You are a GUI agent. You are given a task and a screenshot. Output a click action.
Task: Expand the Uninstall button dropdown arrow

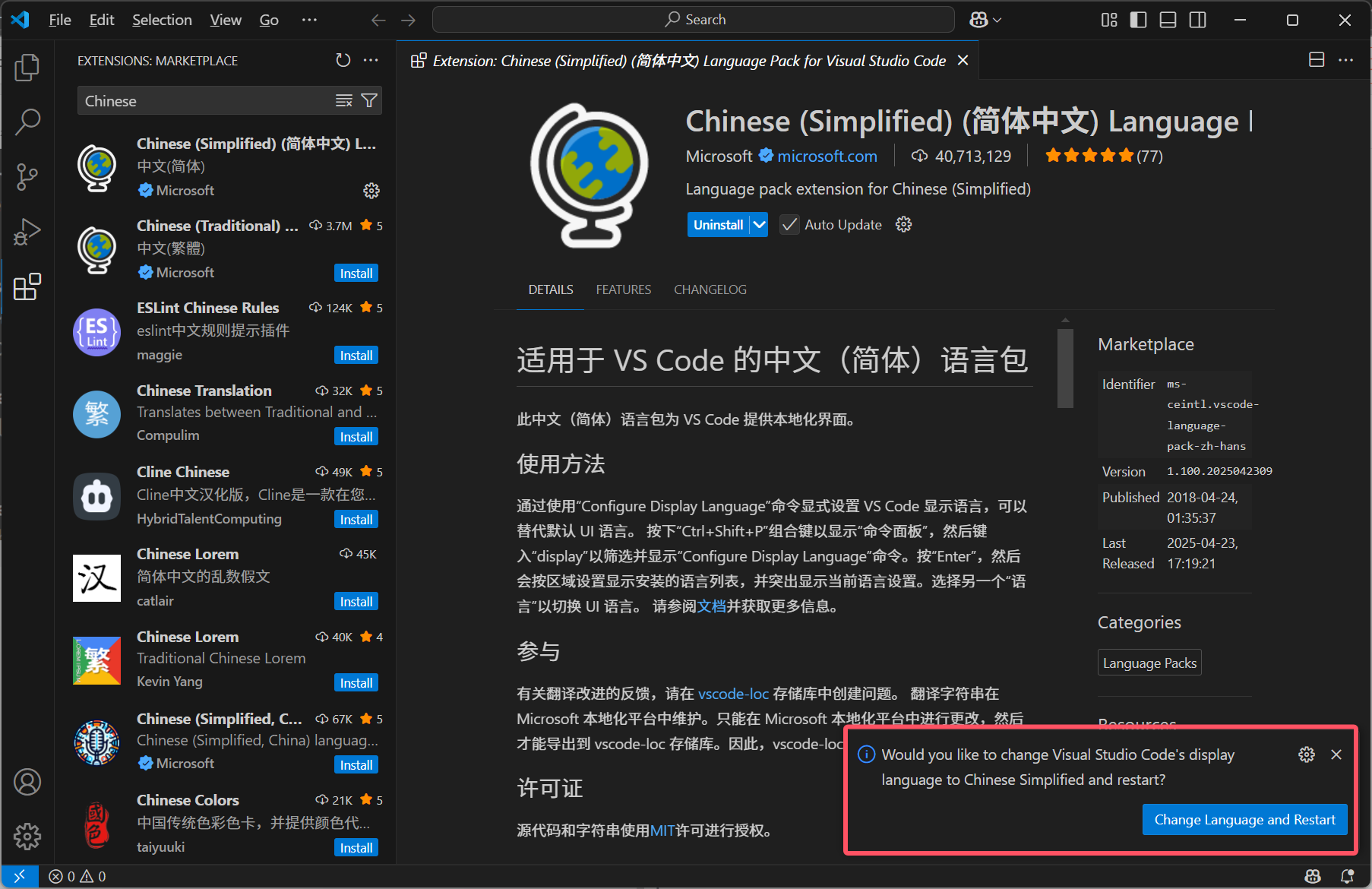(x=759, y=225)
